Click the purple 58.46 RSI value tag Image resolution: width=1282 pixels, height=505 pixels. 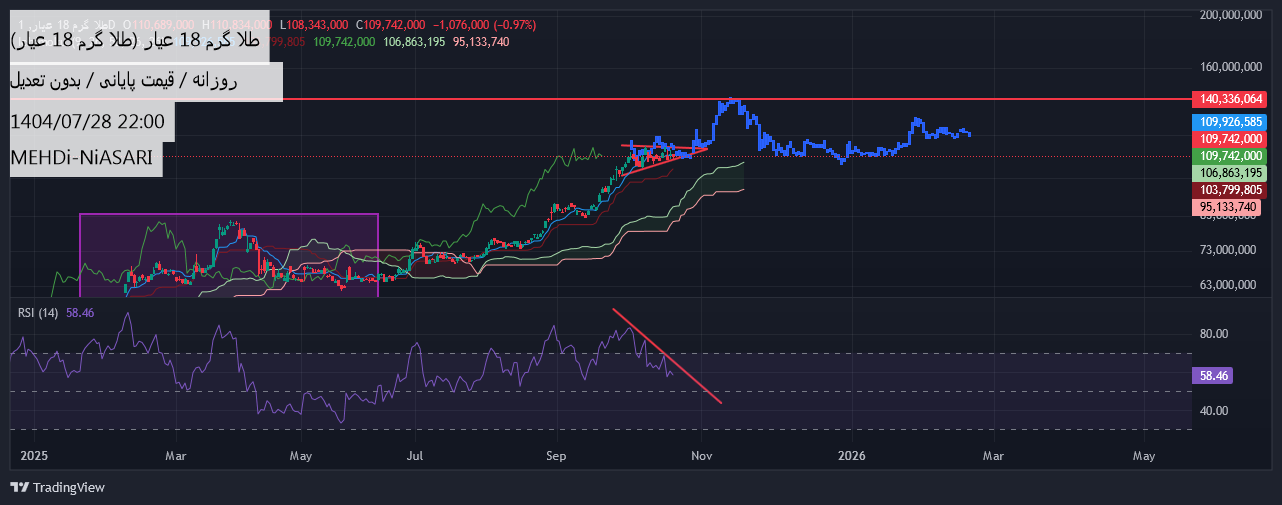pyautogui.click(x=1213, y=376)
